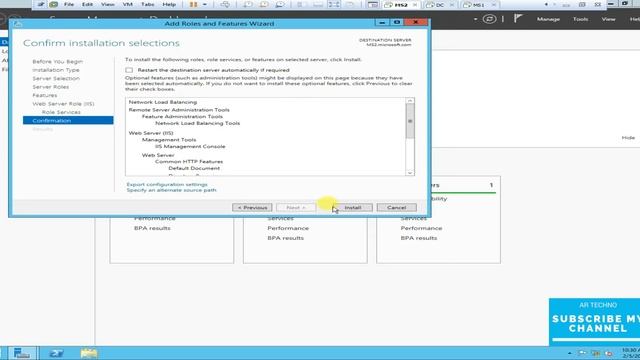Select Feature Administration Tools row
This screenshot has height=360, width=640.
(182, 116)
